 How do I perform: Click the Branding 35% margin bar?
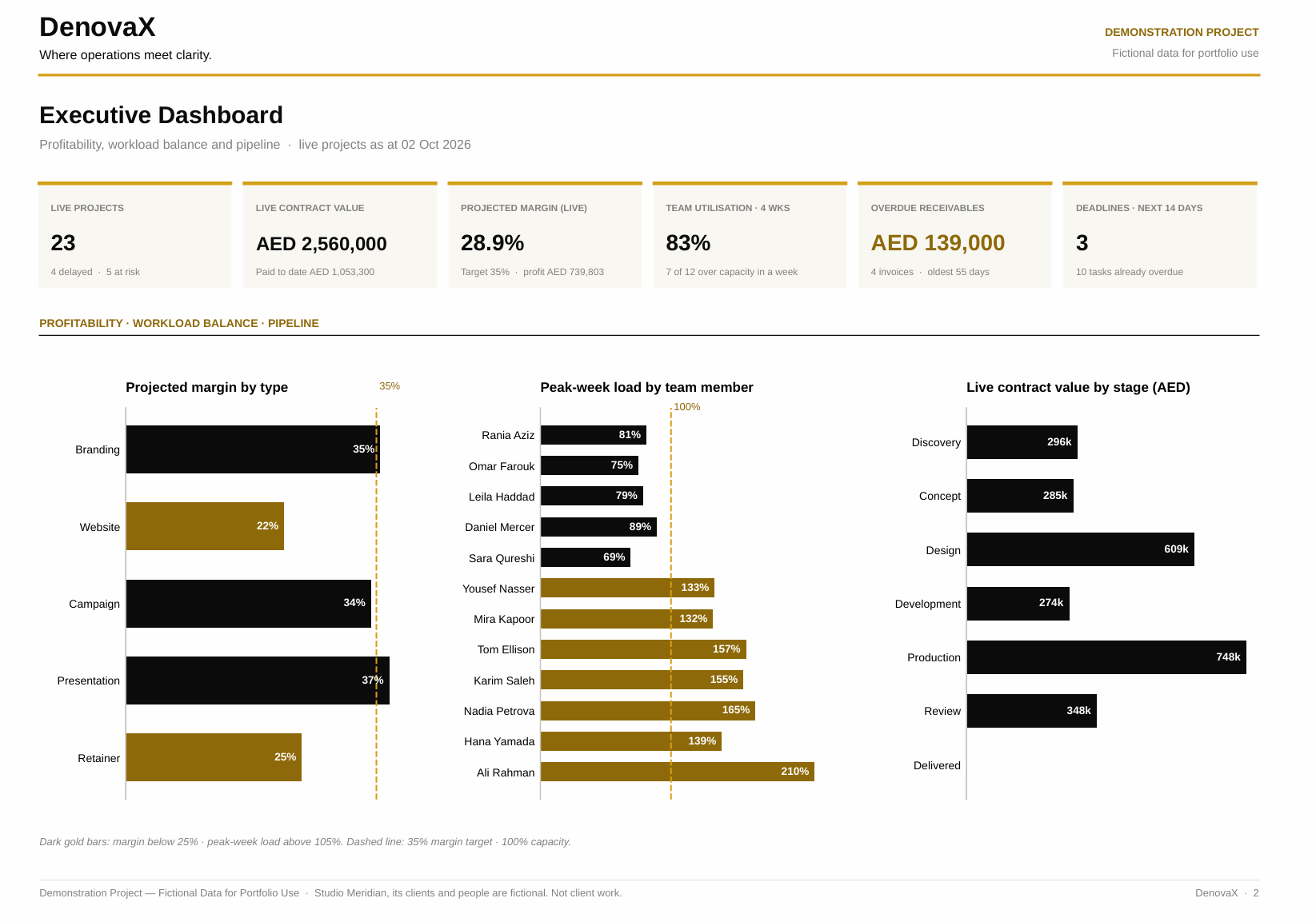253,449
